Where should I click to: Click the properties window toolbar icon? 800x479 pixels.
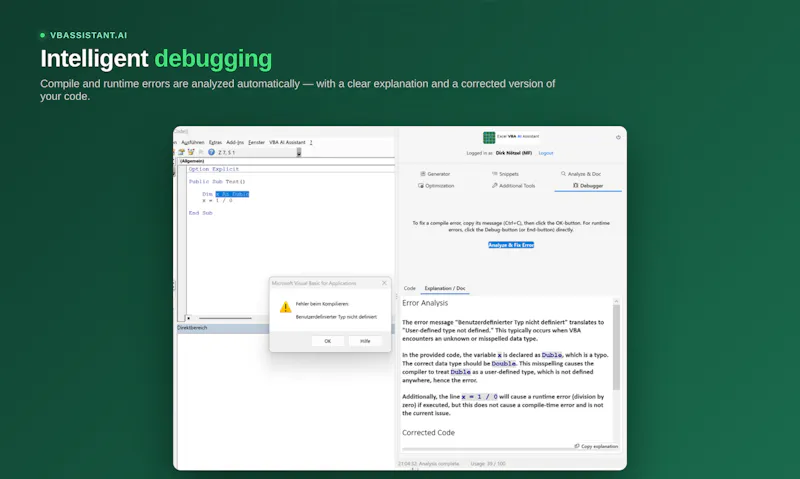pyautogui.click(x=181, y=152)
